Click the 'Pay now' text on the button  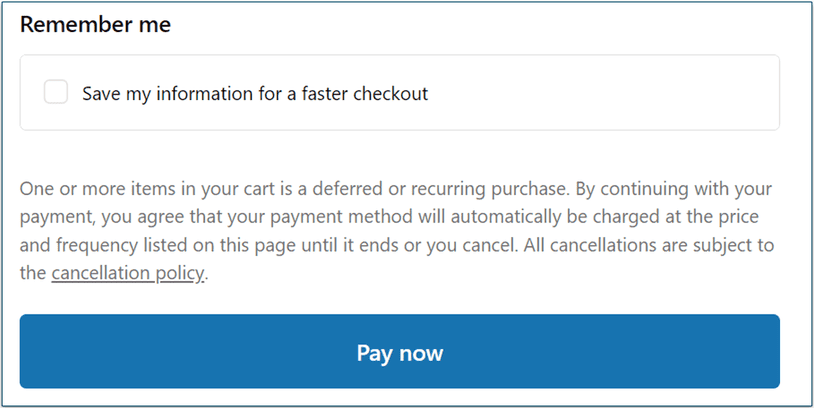coord(399,353)
